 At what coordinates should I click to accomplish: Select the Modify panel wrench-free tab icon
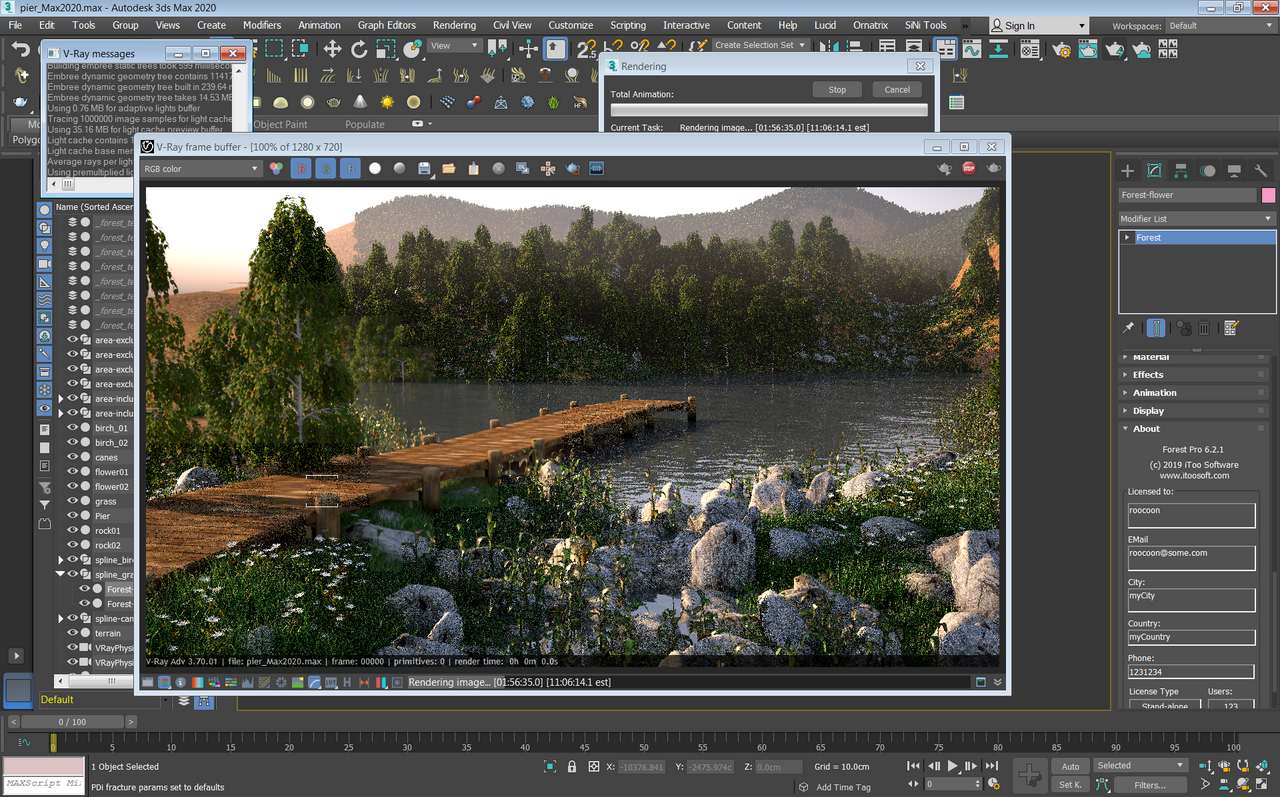[1156, 170]
